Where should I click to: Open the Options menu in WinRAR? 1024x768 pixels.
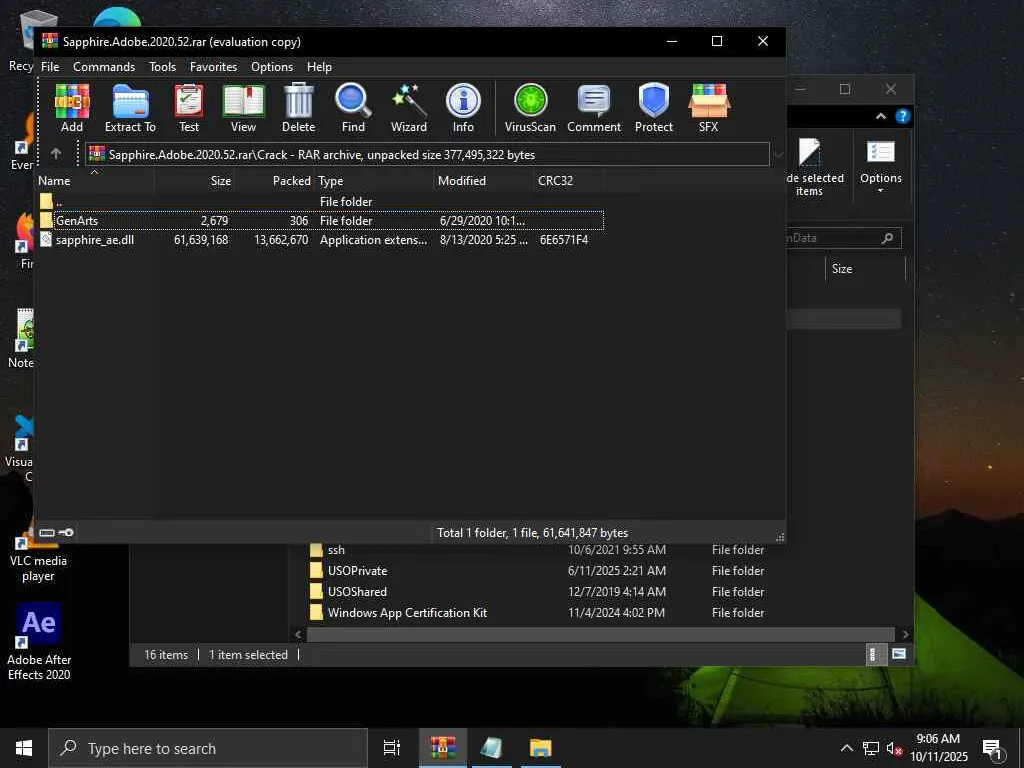pyautogui.click(x=272, y=67)
